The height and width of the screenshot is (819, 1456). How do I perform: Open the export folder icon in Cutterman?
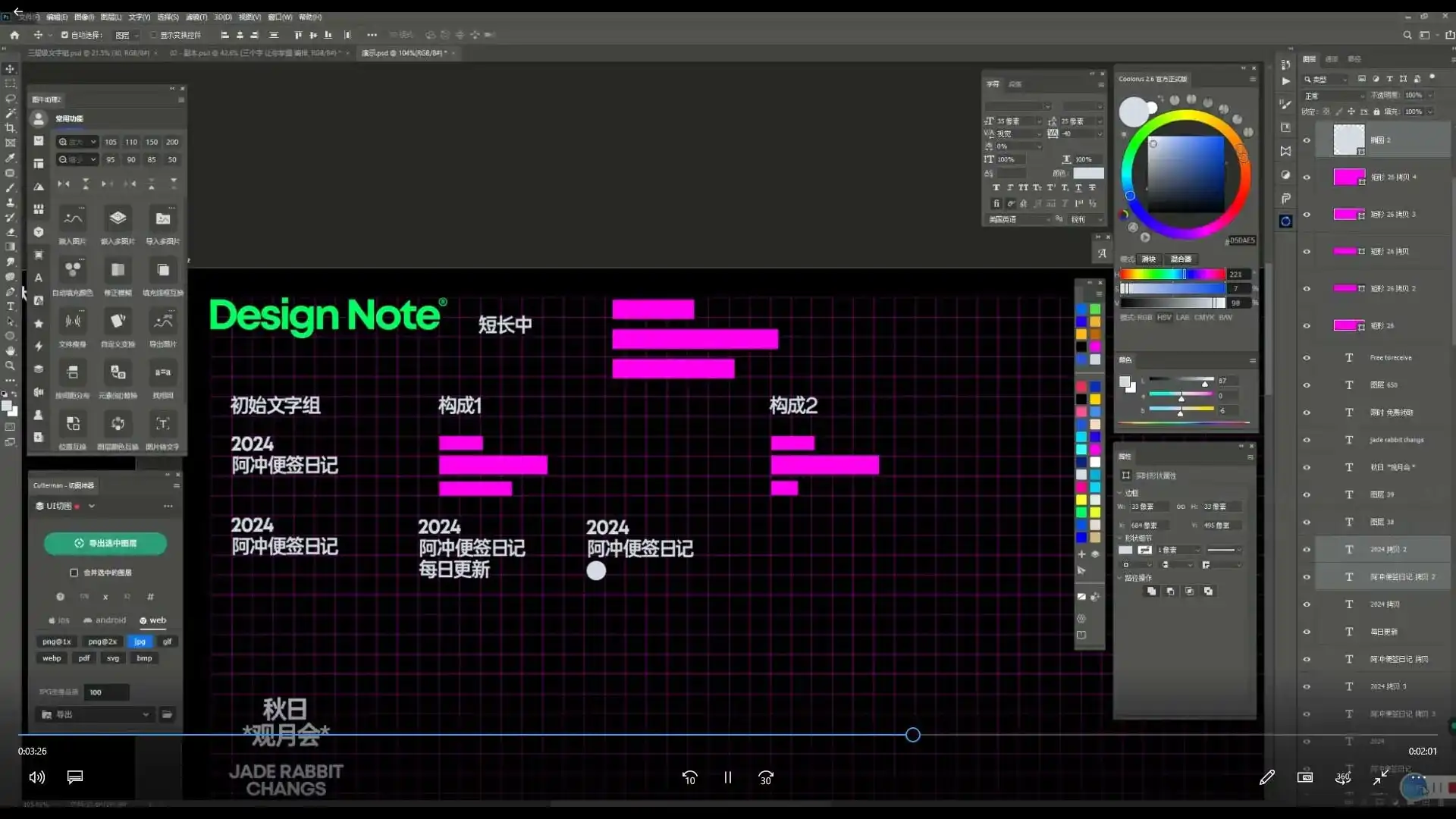tap(167, 714)
